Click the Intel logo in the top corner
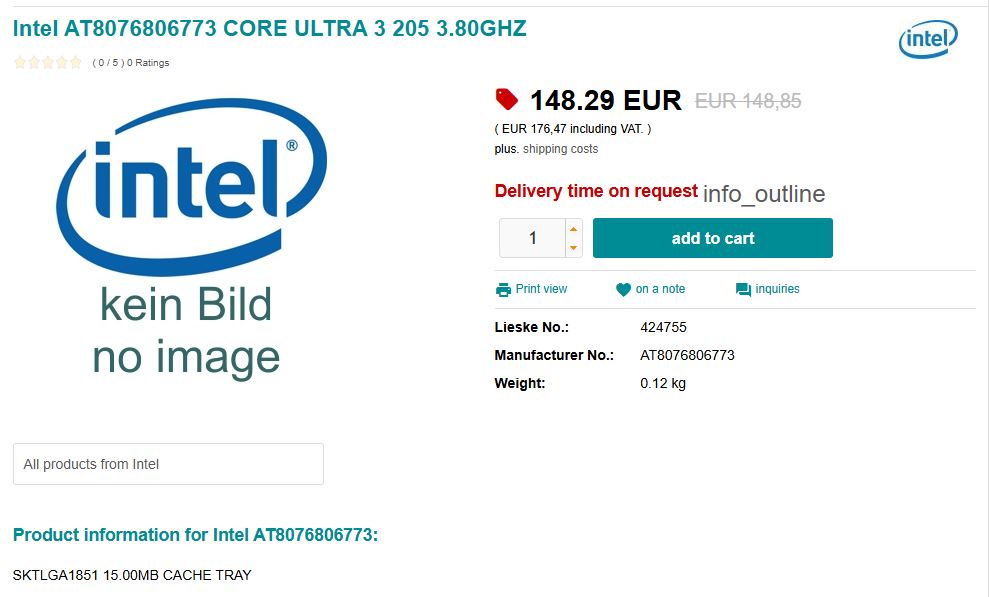 tap(927, 38)
